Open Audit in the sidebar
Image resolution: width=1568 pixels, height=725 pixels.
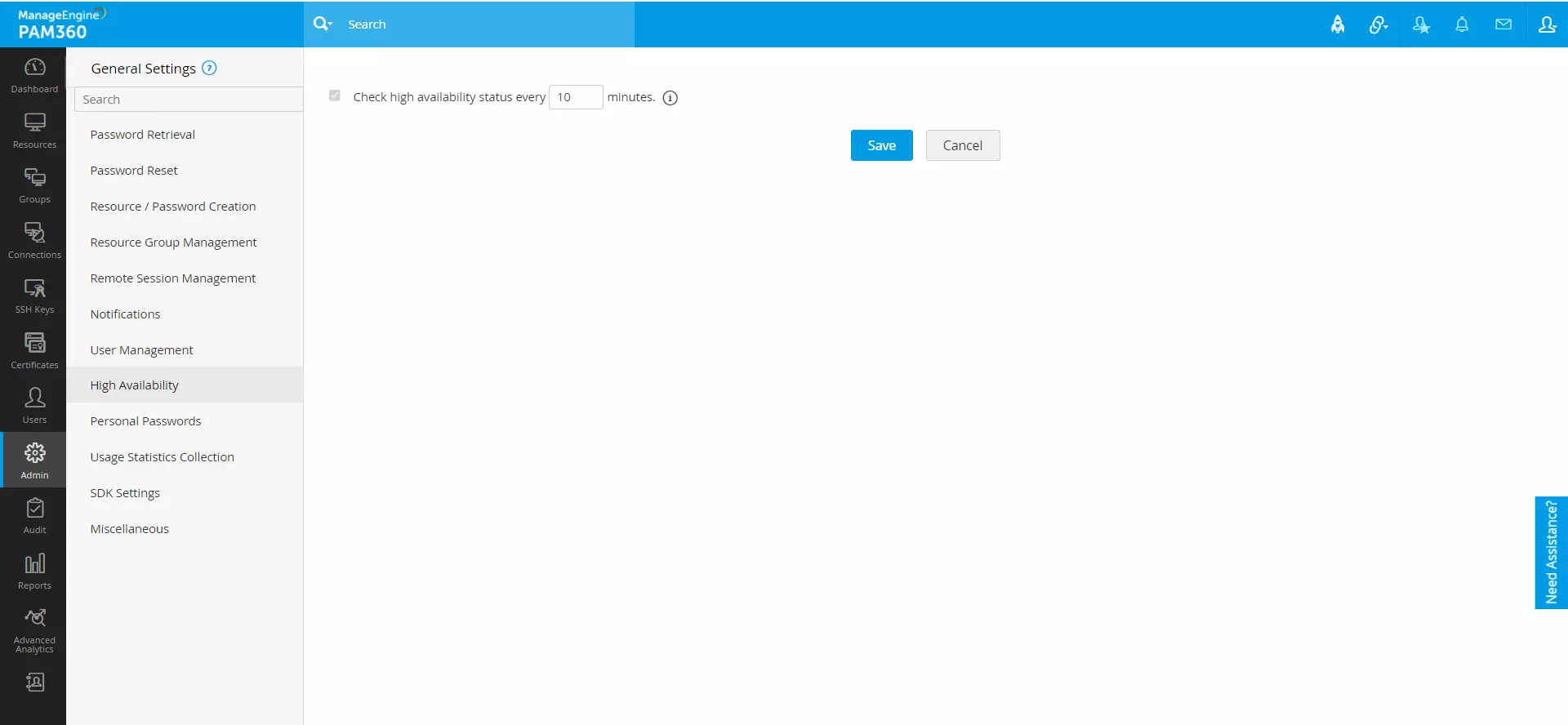pyautogui.click(x=34, y=516)
